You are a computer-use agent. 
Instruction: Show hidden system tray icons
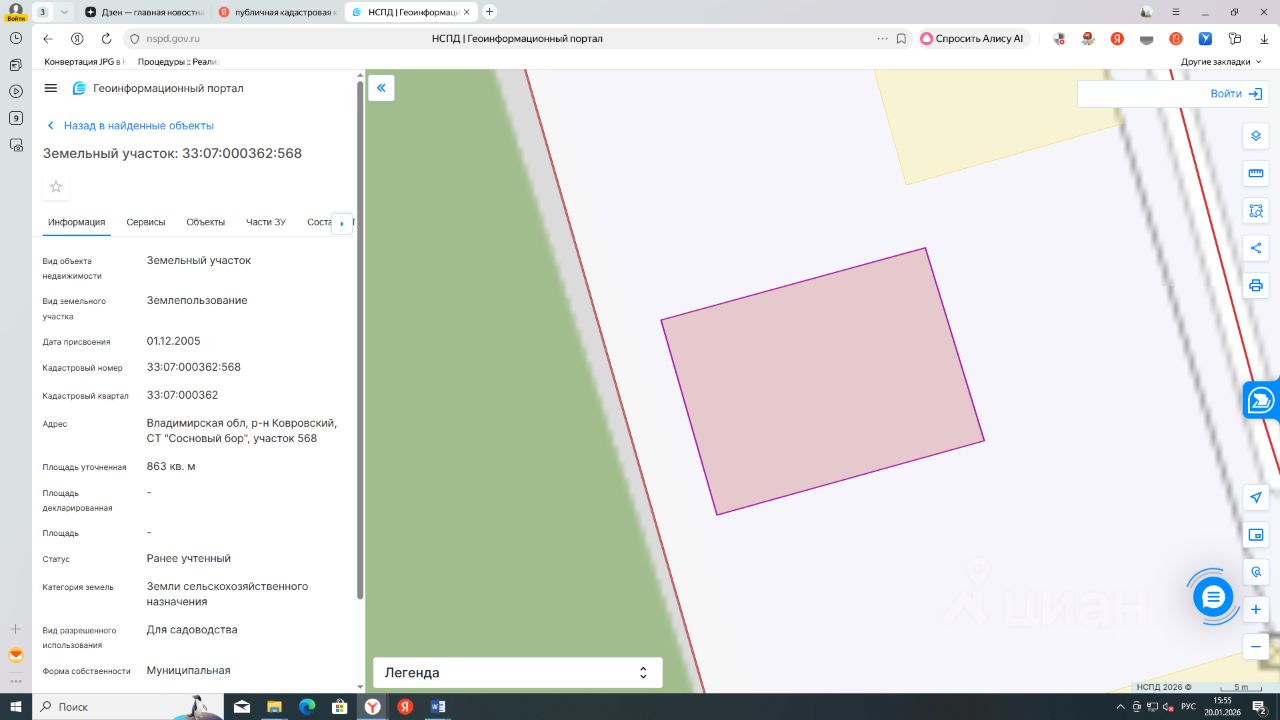coord(1120,706)
